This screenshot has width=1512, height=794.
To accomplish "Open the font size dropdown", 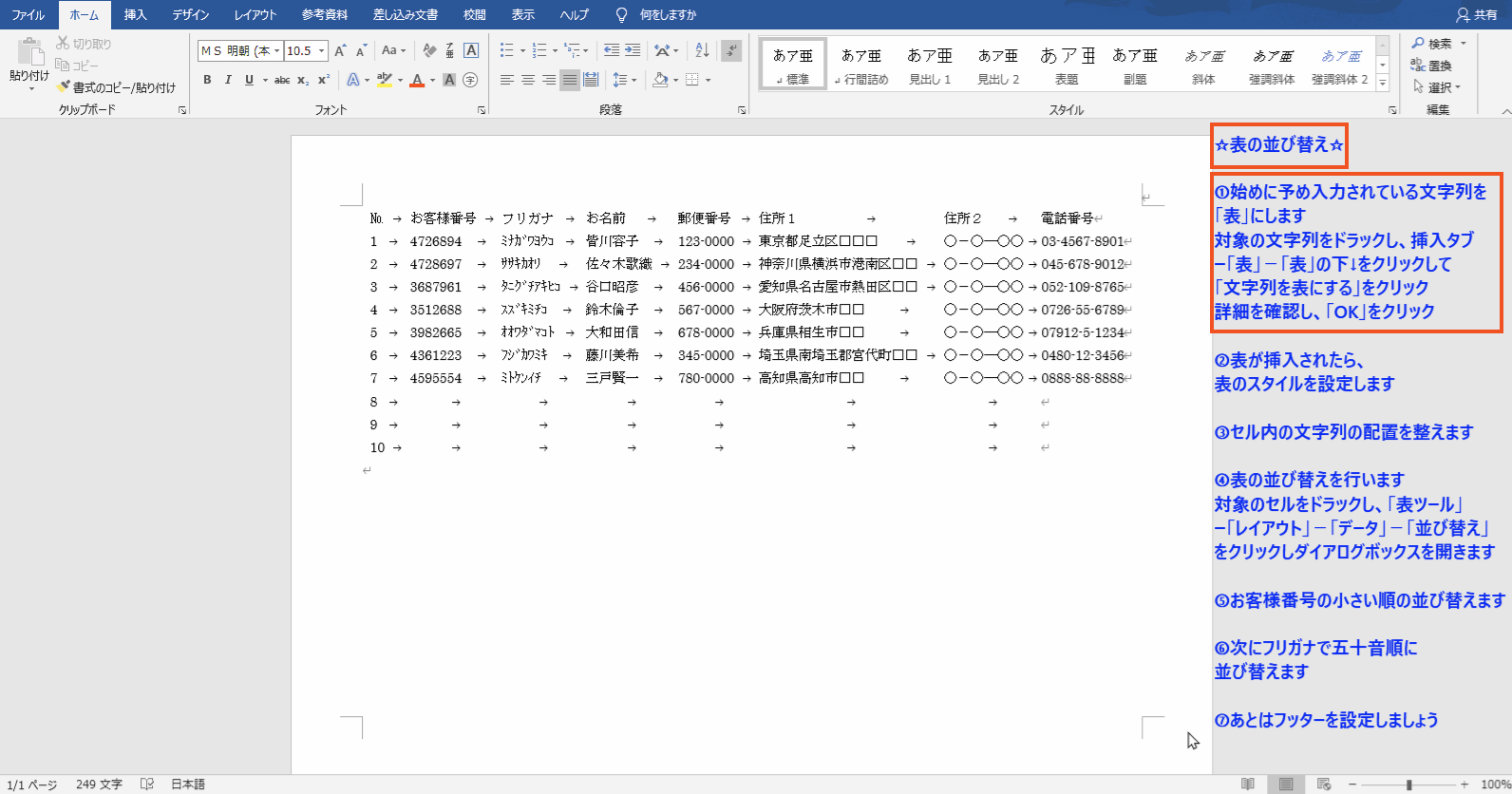I will tap(322, 51).
